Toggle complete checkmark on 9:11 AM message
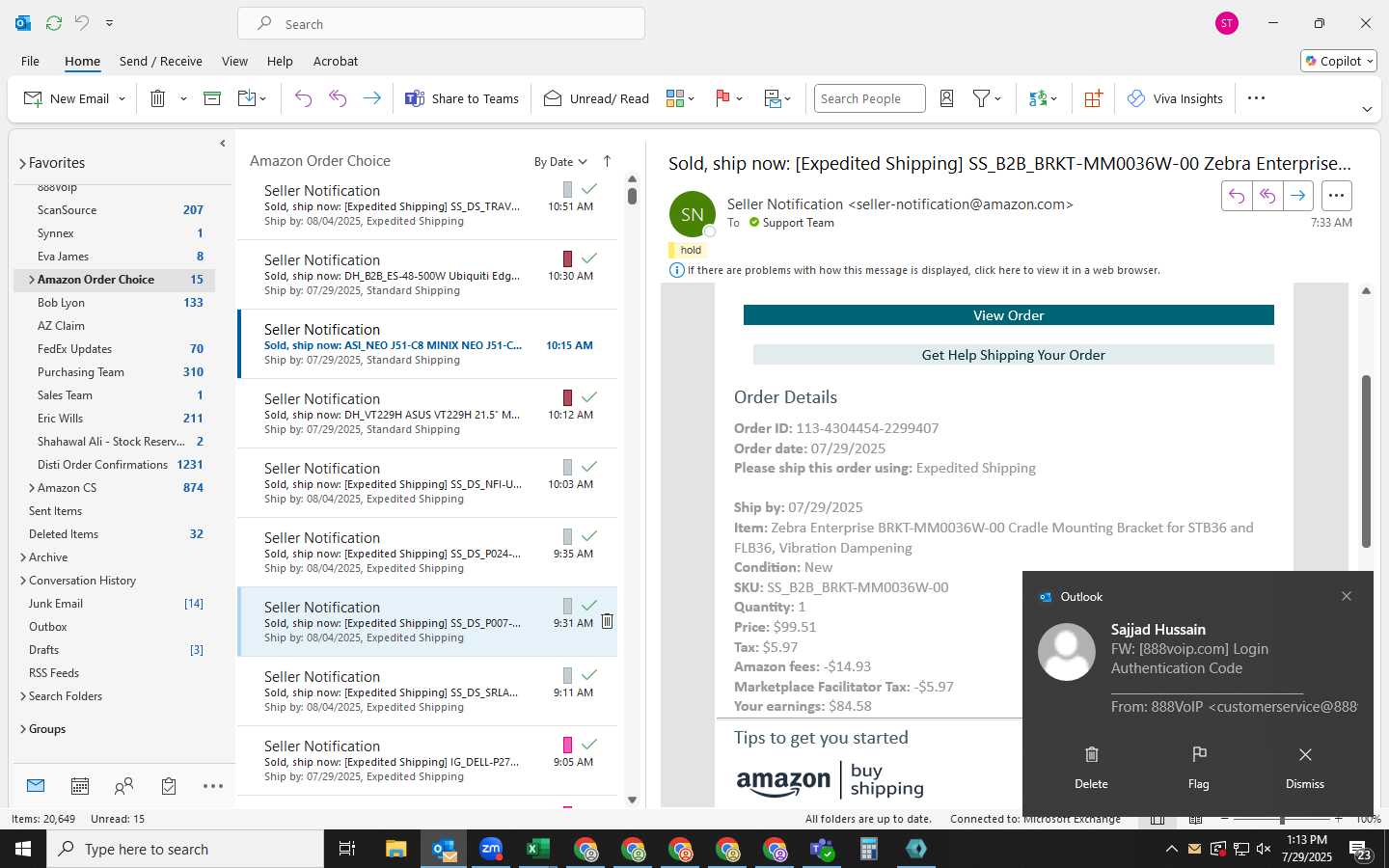Screen dimensions: 1389x868 (x=589, y=675)
